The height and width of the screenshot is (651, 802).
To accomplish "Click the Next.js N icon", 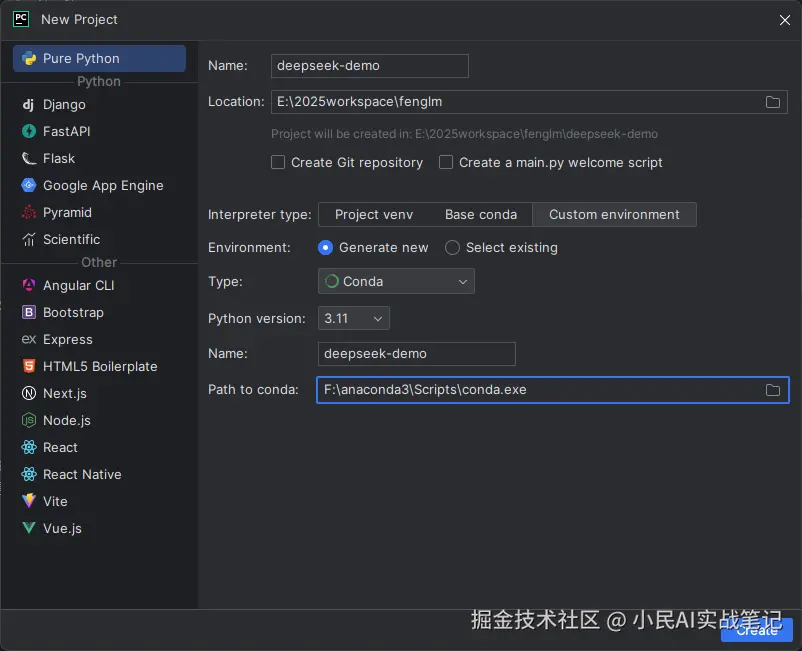I will (x=29, y=393).
